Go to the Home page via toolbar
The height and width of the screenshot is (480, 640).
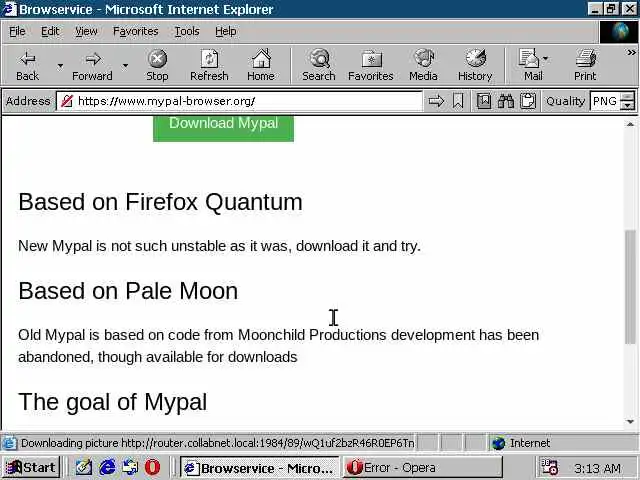tap(261, 65)
